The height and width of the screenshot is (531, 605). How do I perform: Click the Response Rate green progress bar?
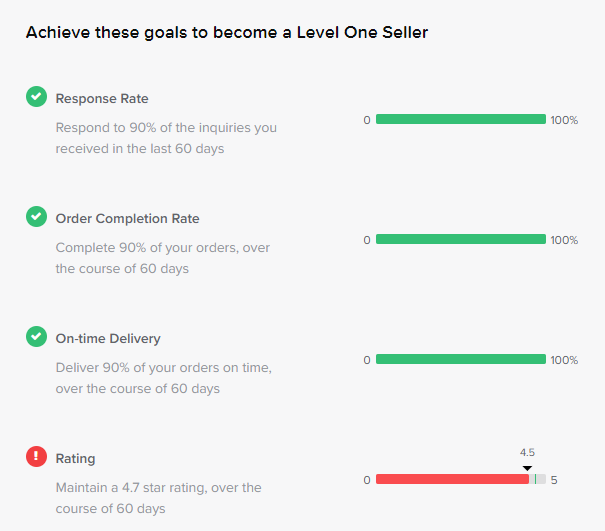461,119
